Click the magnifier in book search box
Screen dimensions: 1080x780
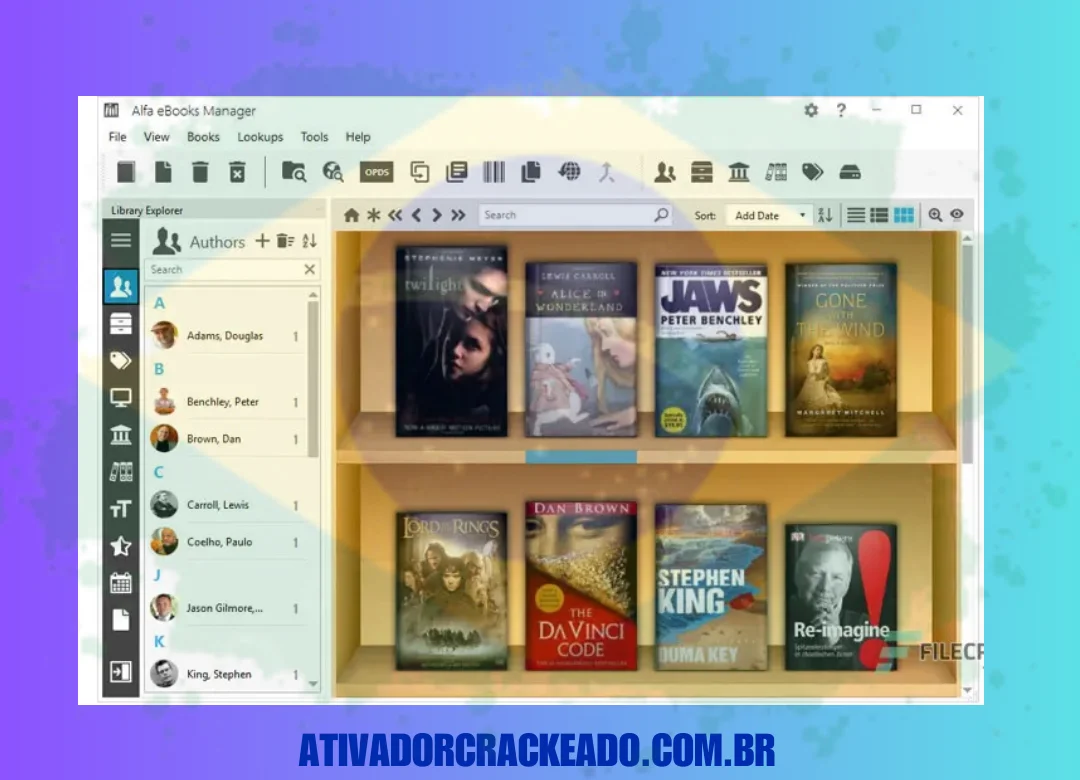click(x=661, y=215)
